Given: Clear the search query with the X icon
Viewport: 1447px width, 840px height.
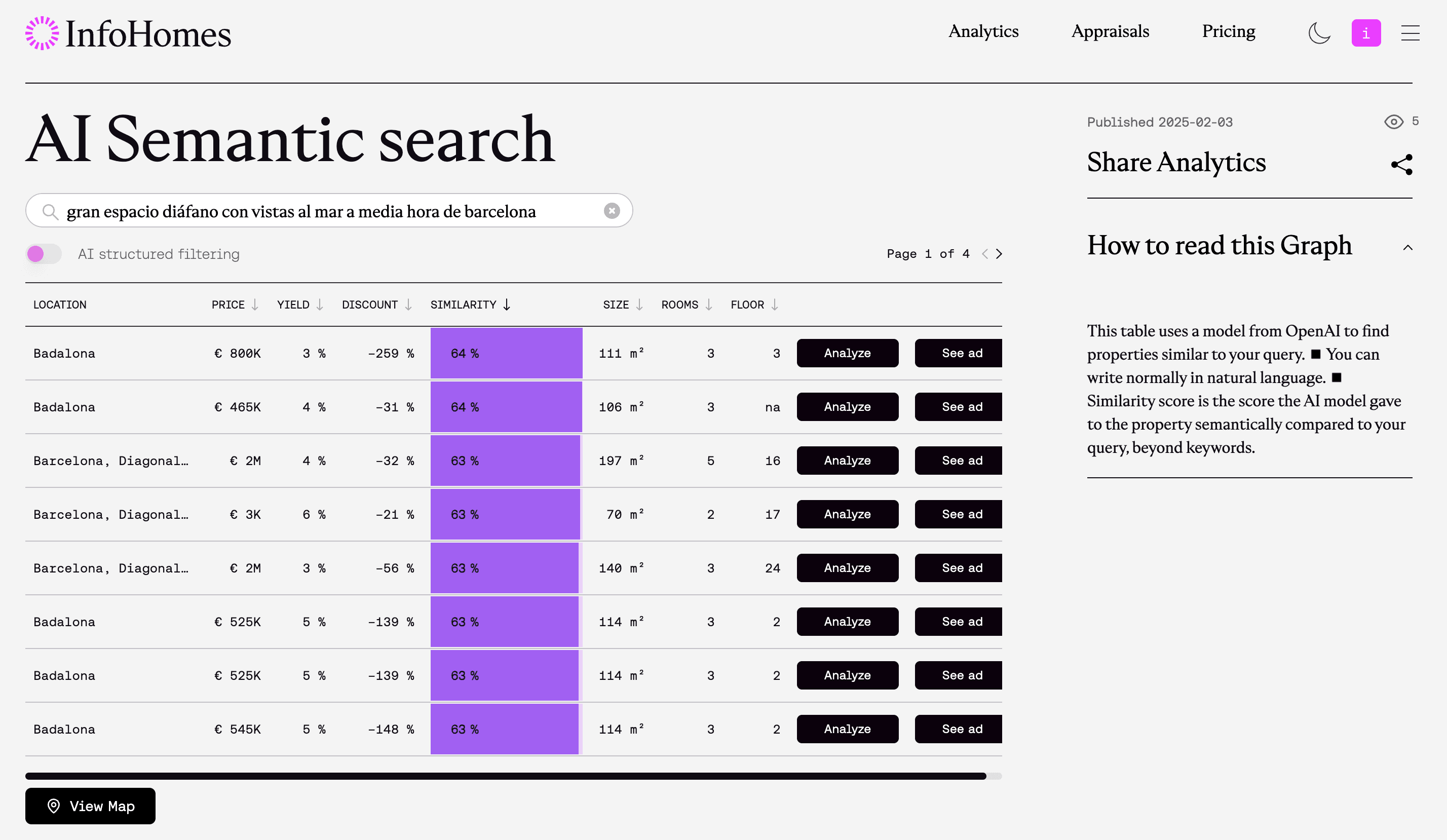Looking at the screenshot, I should pos(612,211).
